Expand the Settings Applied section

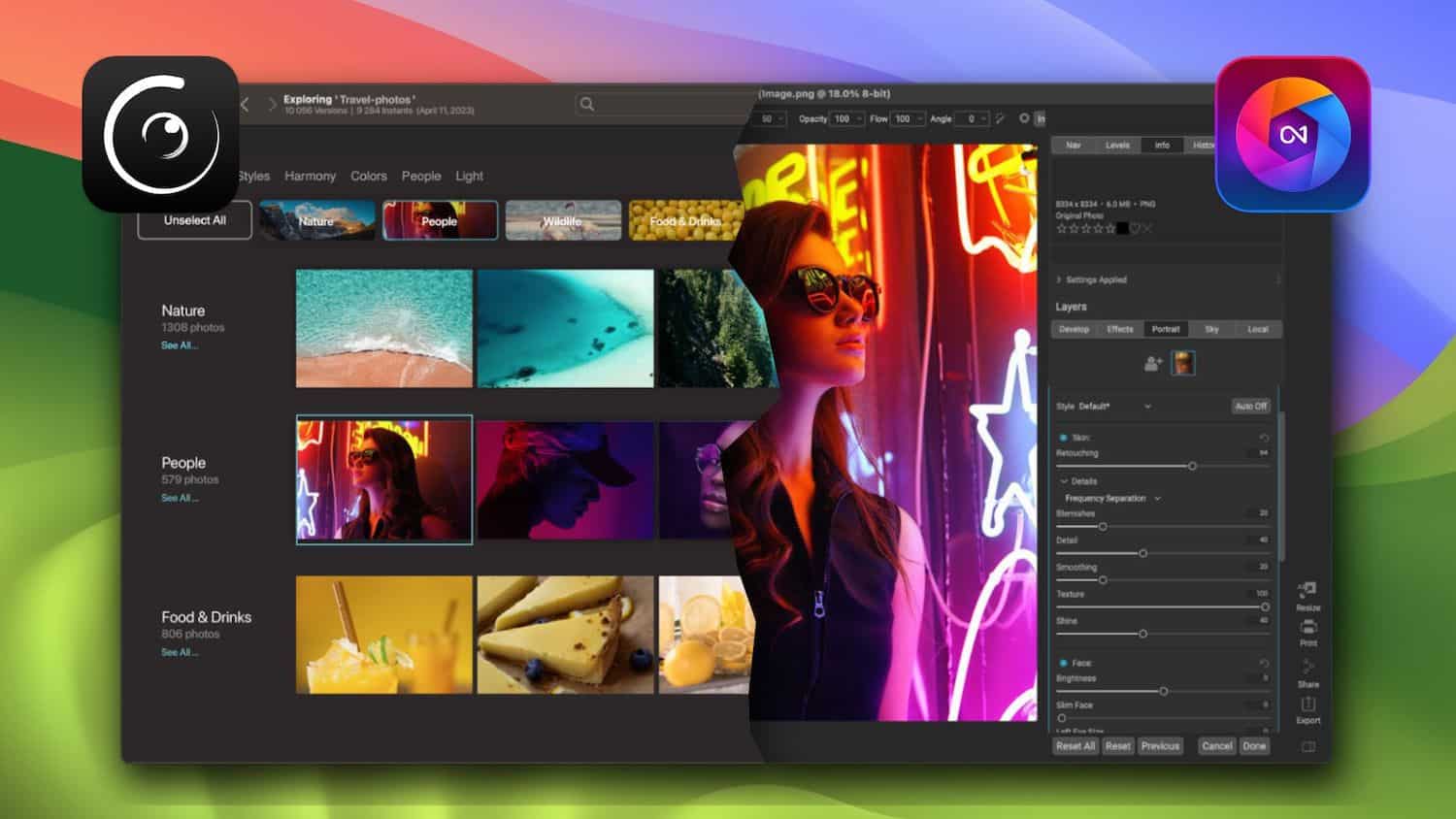click(1059, 279)
